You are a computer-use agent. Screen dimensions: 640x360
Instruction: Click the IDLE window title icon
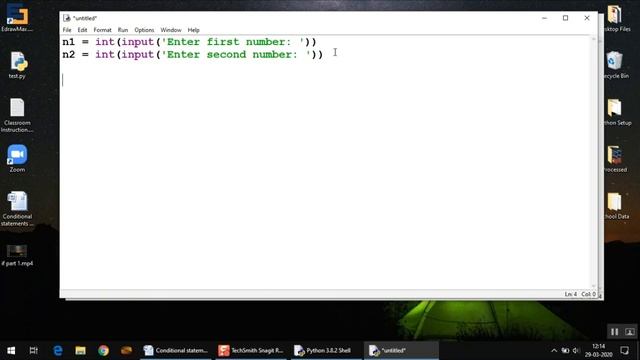tap(67, 18)
